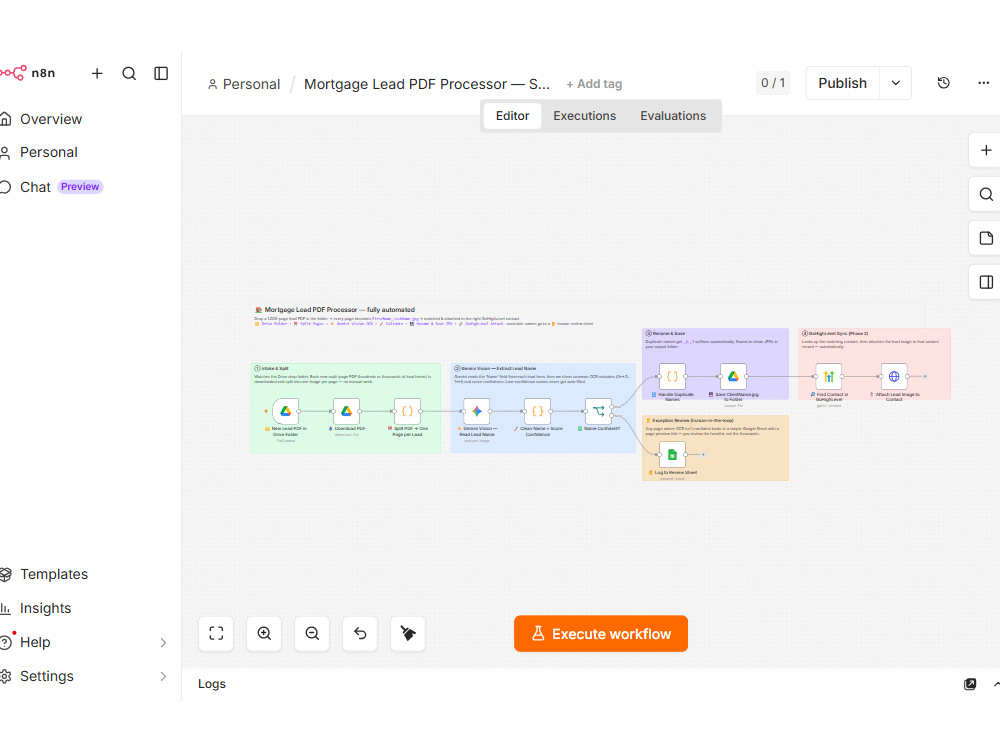
Task: Select the Name Confident? switch node
Action: 598,411
